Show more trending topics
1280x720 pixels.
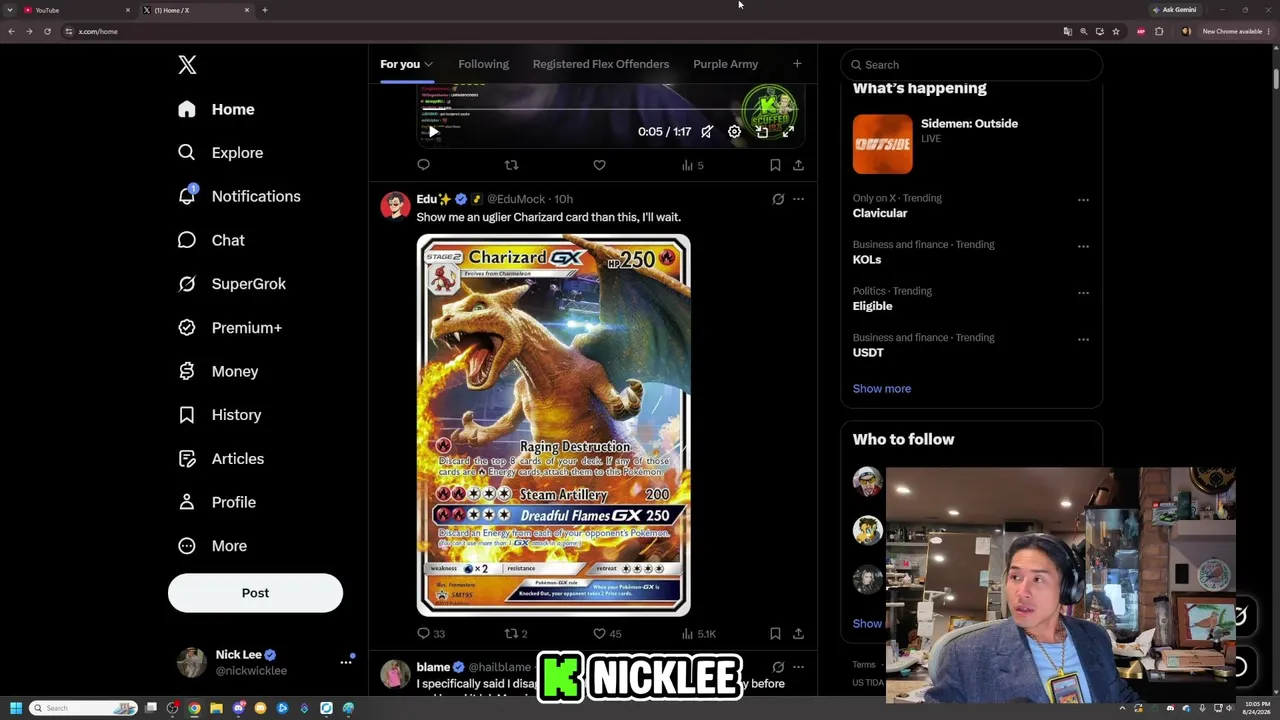pos(882,389)
